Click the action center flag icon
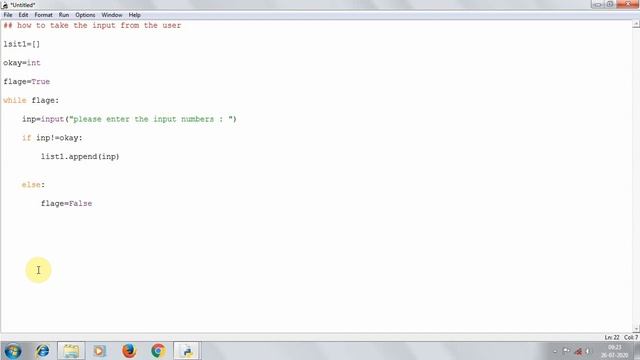The width and height of the screenshot is (640, 360). tap(567, 351)
